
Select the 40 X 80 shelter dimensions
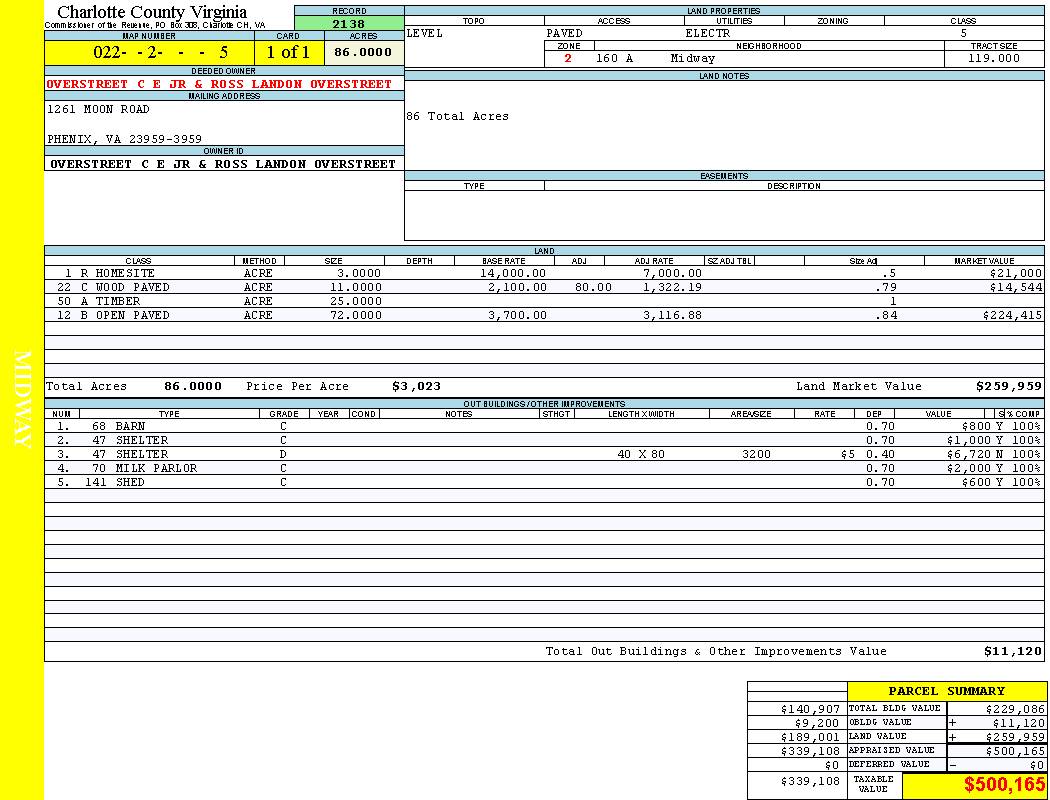coord(640,454)
